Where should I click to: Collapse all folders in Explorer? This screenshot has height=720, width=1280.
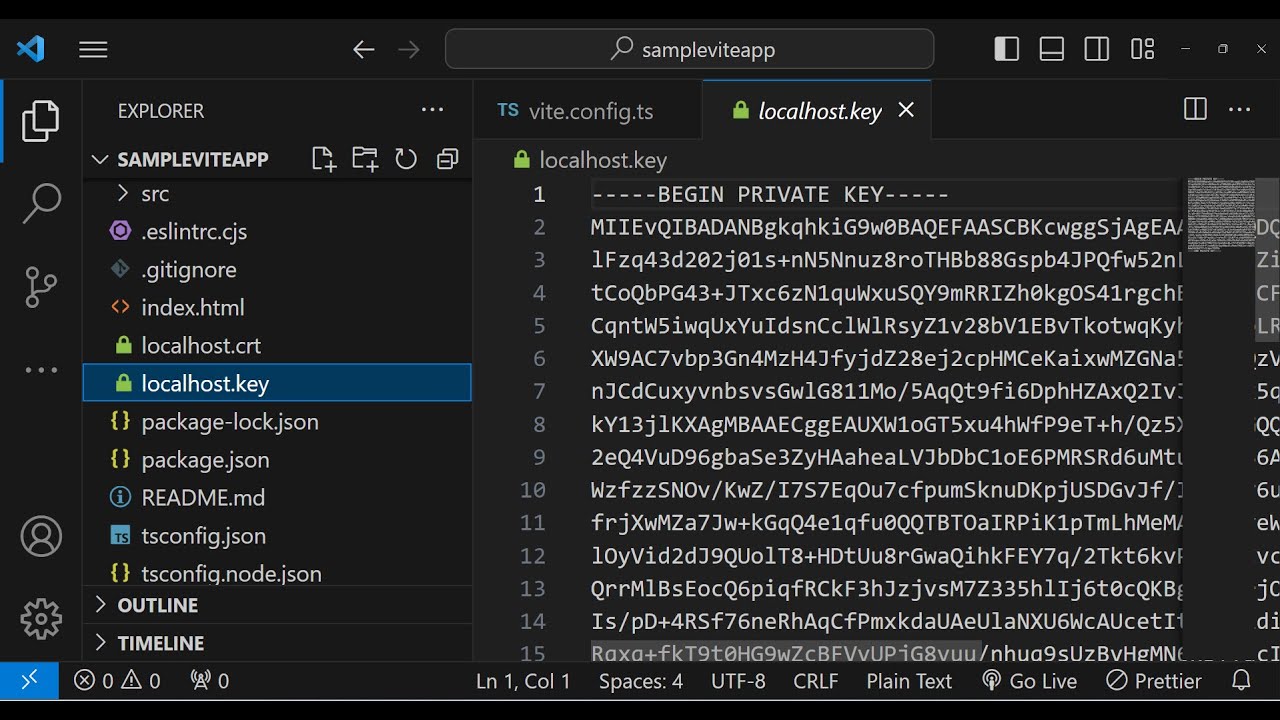[x=447, y=159]
